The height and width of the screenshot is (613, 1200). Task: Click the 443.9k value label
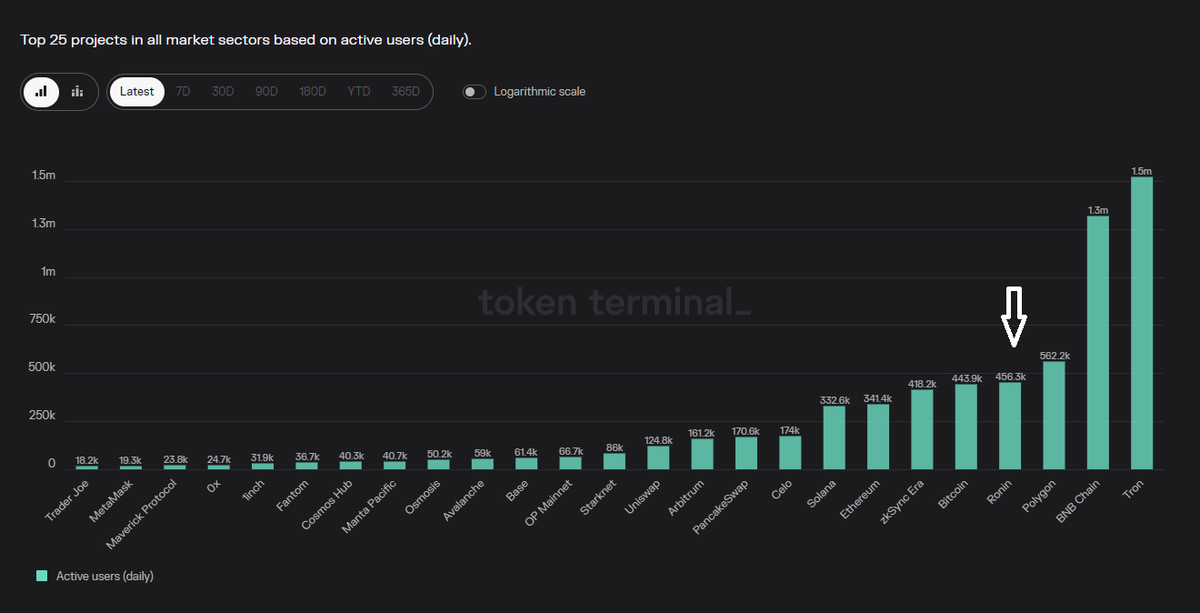pyautogui.click(x=966, y=379)
